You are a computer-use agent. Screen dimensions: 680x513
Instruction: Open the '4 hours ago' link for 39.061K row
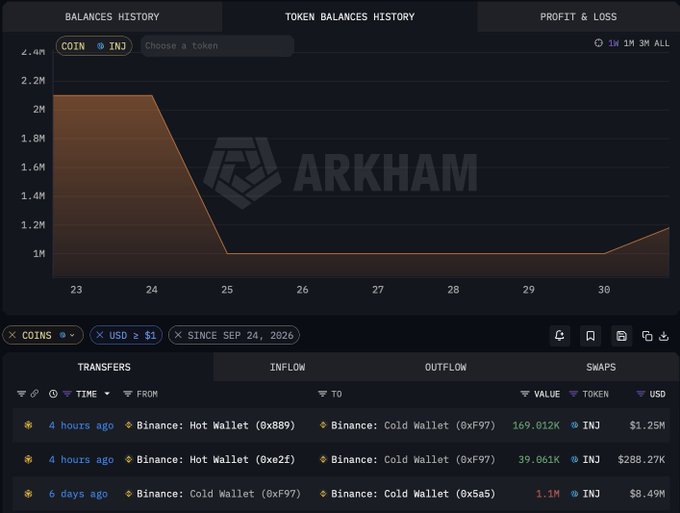[x=81, y=460]
